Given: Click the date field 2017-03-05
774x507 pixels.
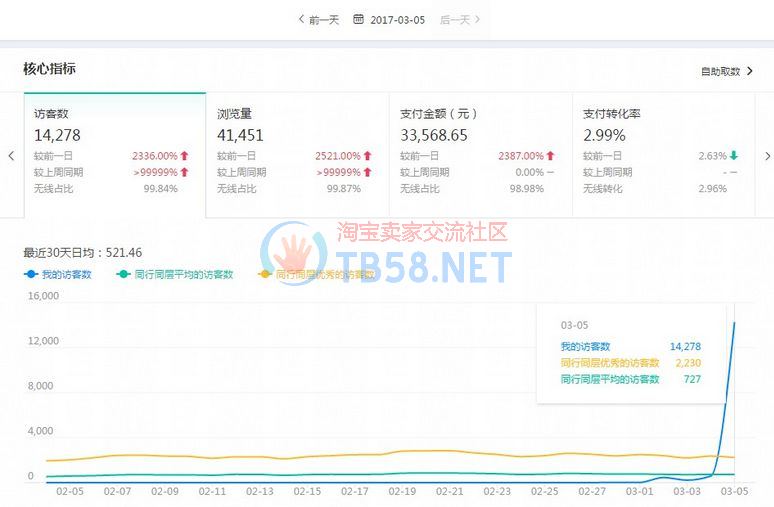Looking at the screenshot, I should click(x=397, y=19).
